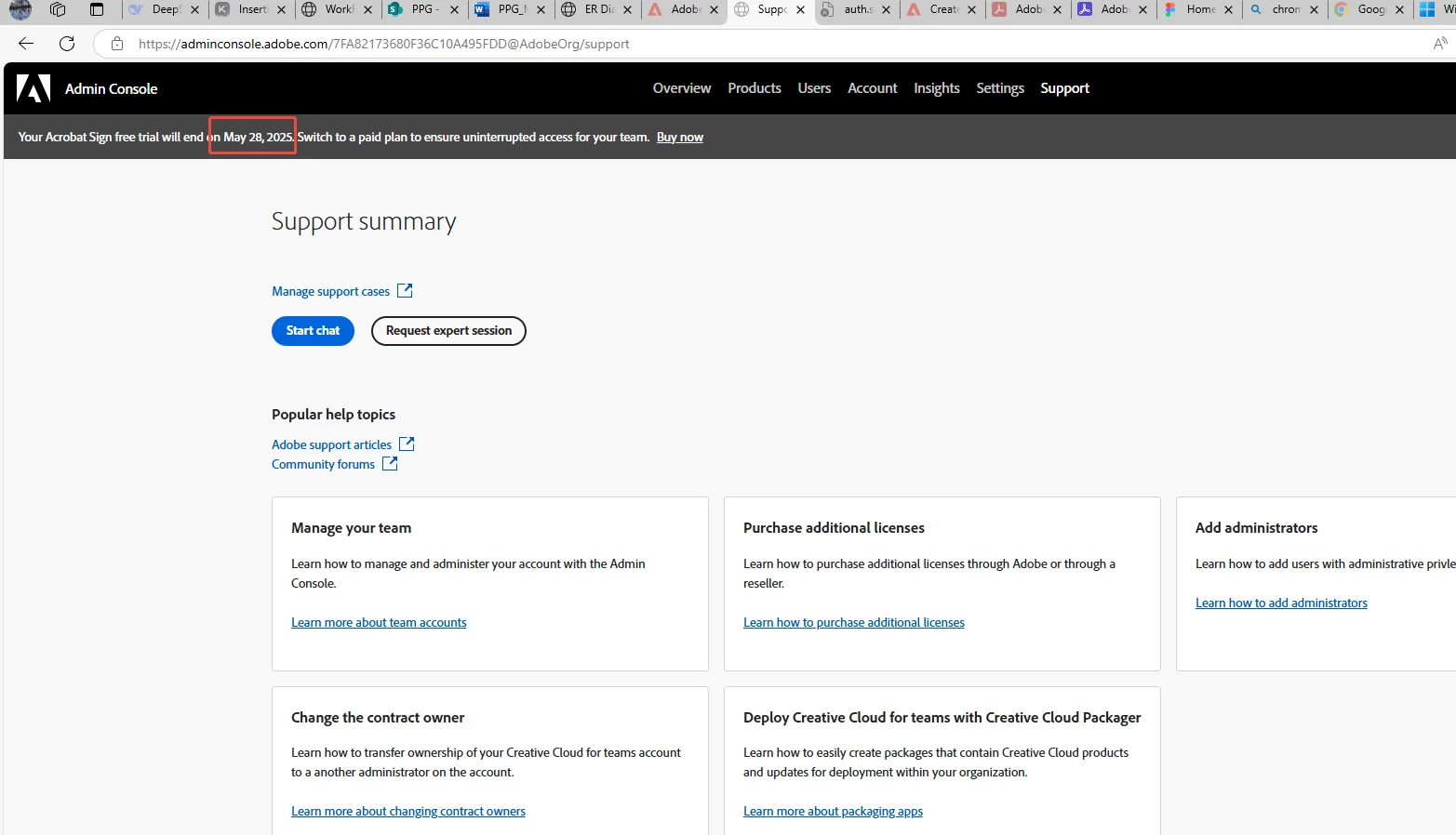
Task: Open the Account menu item
Action: (873, 88)
